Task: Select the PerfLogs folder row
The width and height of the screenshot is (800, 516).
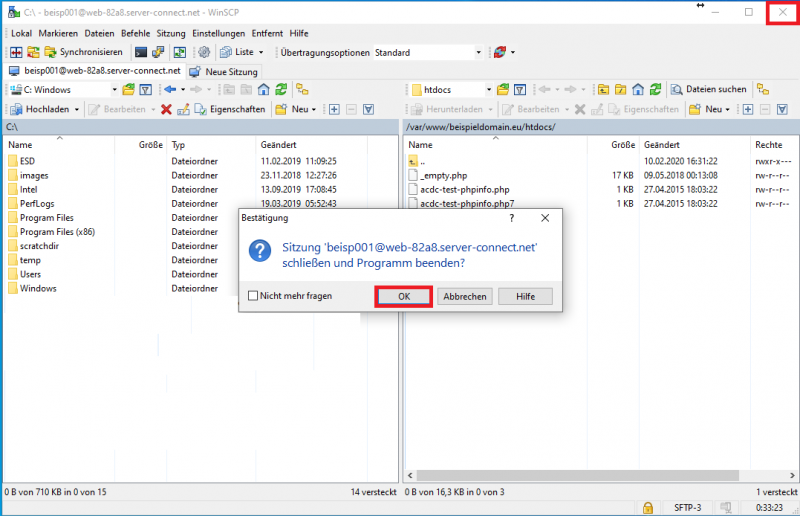Action: (x=37, y=204)
